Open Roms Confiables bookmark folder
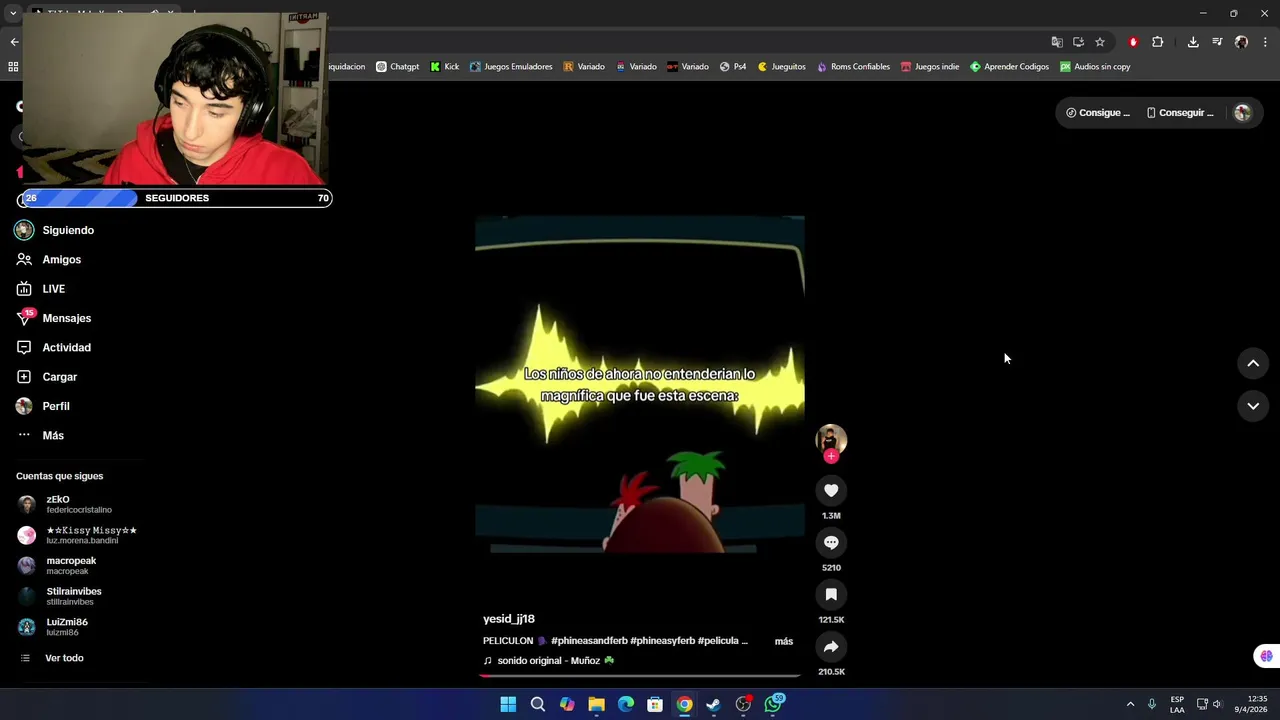Viewport: 1280px width, 720px height. 853,67
